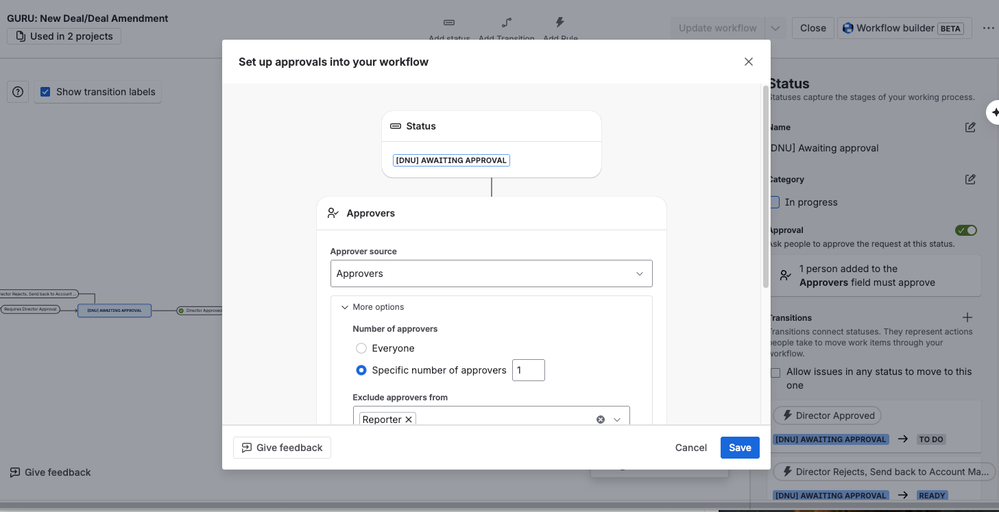Open the Approver source dropdown
The width and height of the screenshot is (999, 512).
[x=491, y=273]
